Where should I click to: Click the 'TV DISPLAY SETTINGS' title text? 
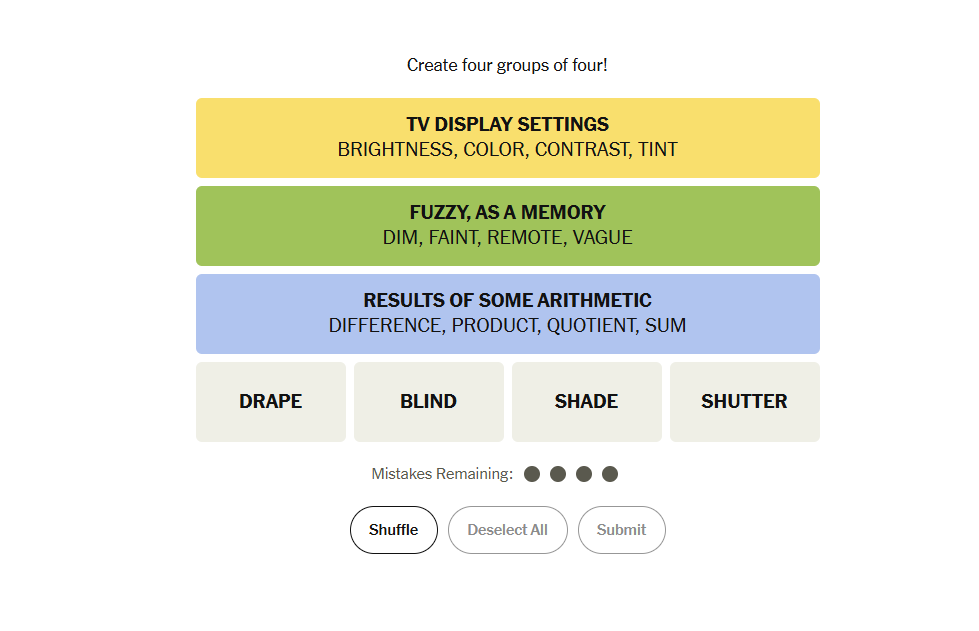point(508,124)
